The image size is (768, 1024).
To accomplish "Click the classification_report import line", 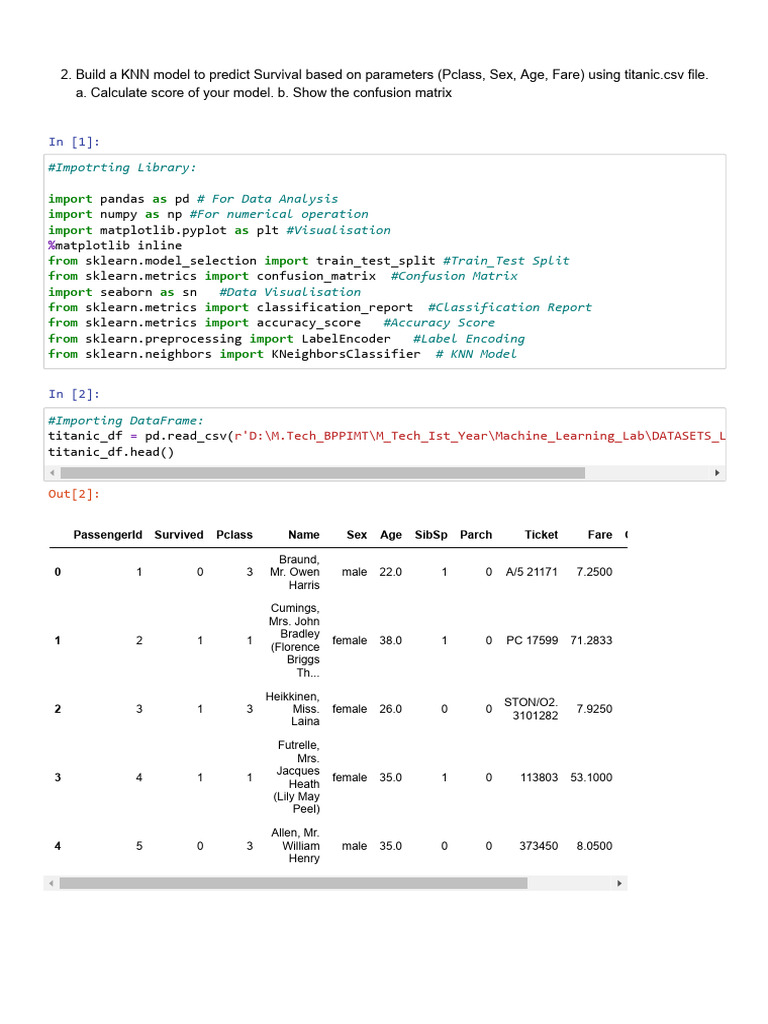I will pos(320,308).
